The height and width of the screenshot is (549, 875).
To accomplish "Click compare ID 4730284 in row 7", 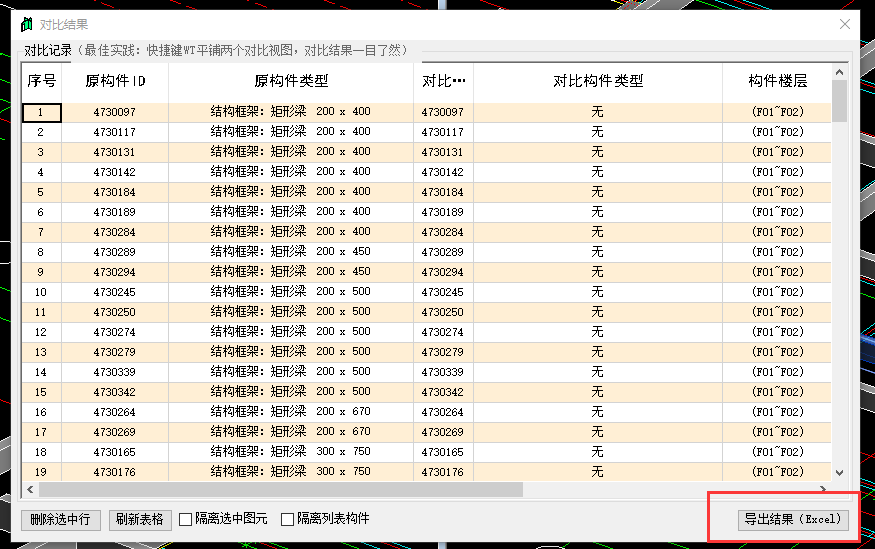I will [x=444, y=232].
